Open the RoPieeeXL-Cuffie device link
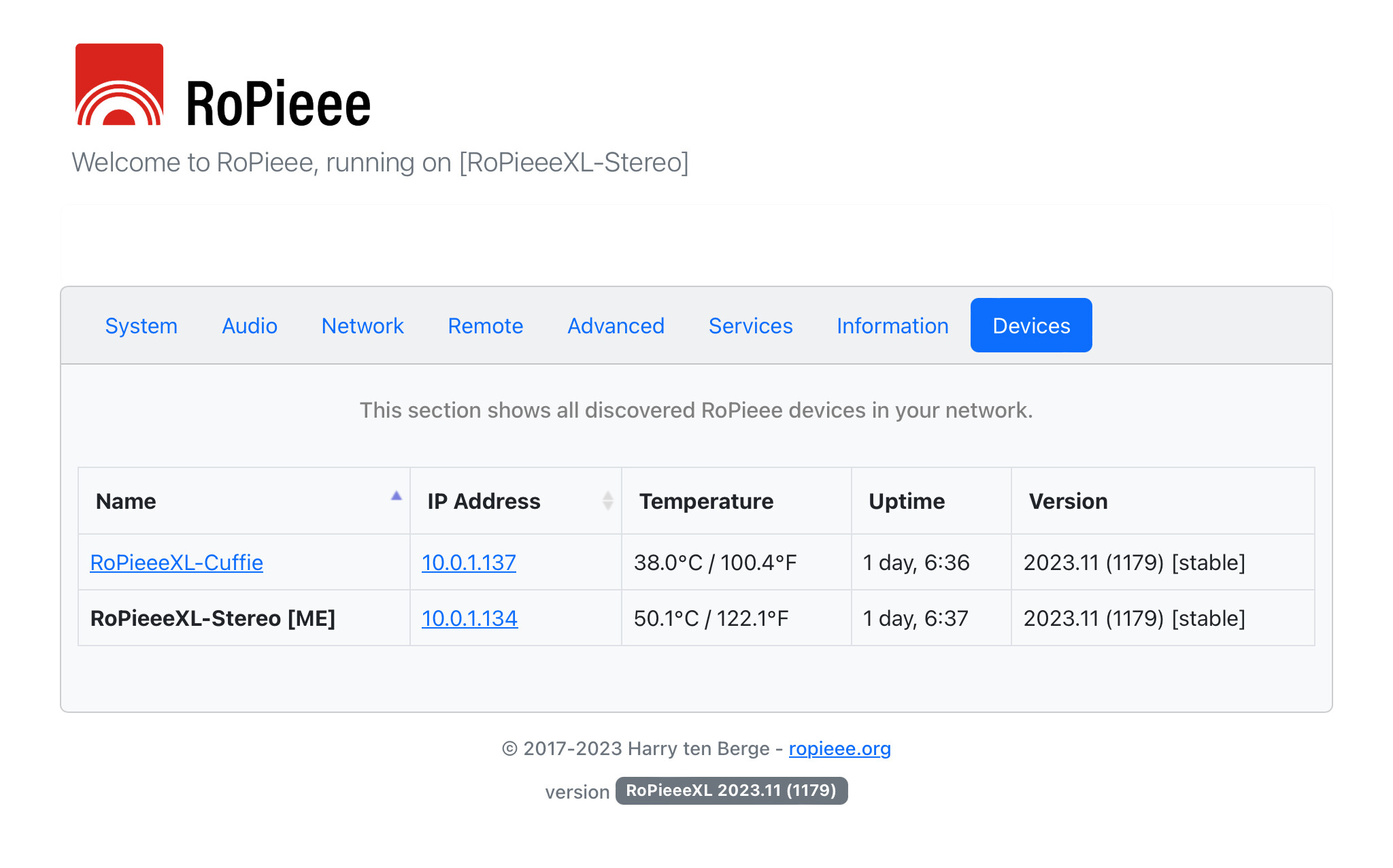 176,563
